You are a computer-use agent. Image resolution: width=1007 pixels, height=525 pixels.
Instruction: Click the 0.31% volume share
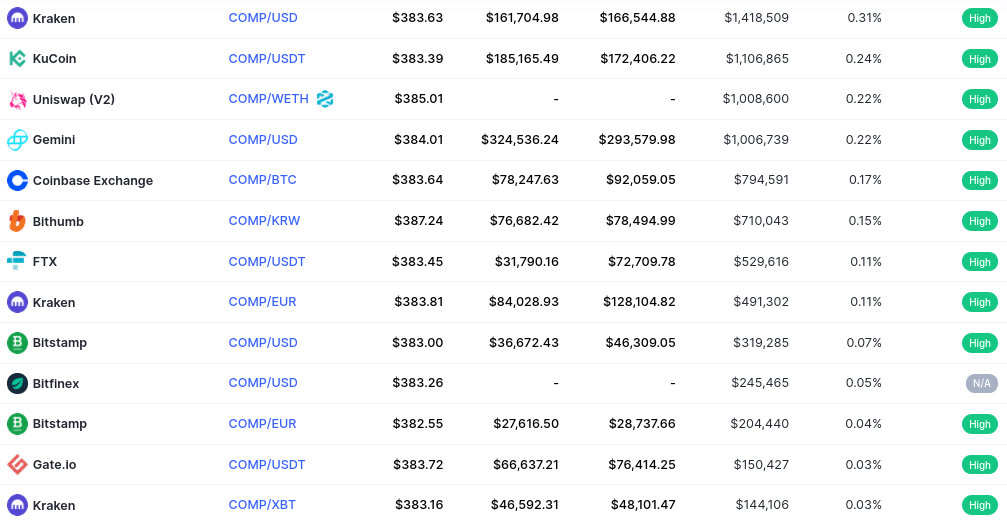[x=864, y=18]
